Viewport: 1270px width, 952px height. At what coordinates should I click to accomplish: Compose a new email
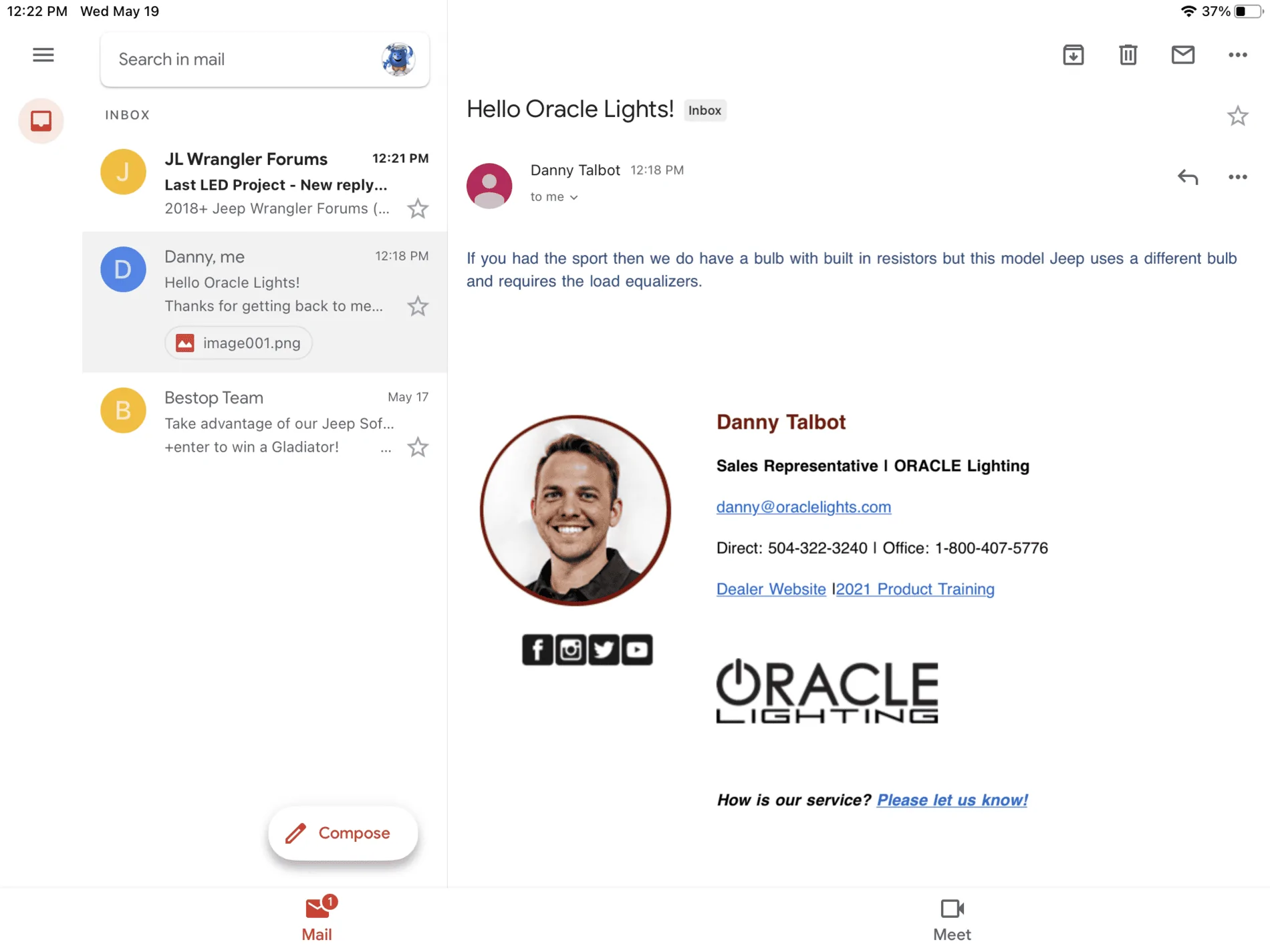pos(343,833)
